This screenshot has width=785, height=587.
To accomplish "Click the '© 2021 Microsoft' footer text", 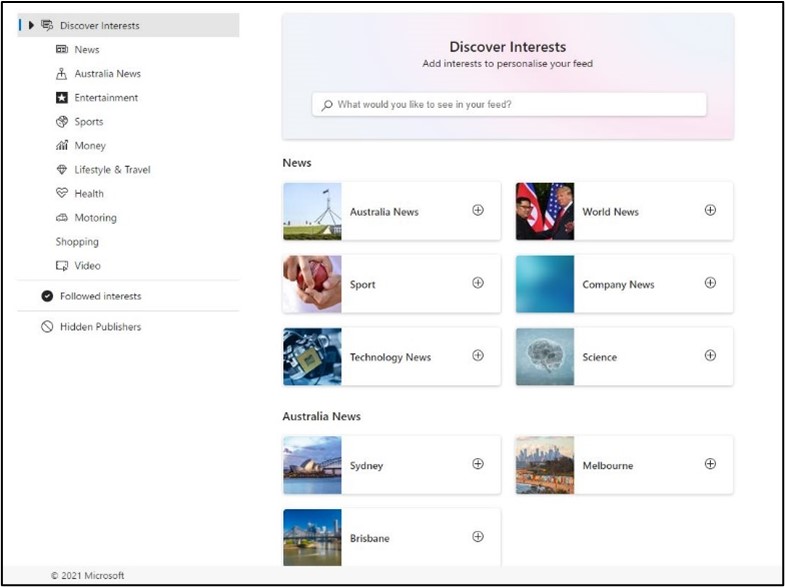I will click(88, 575).
